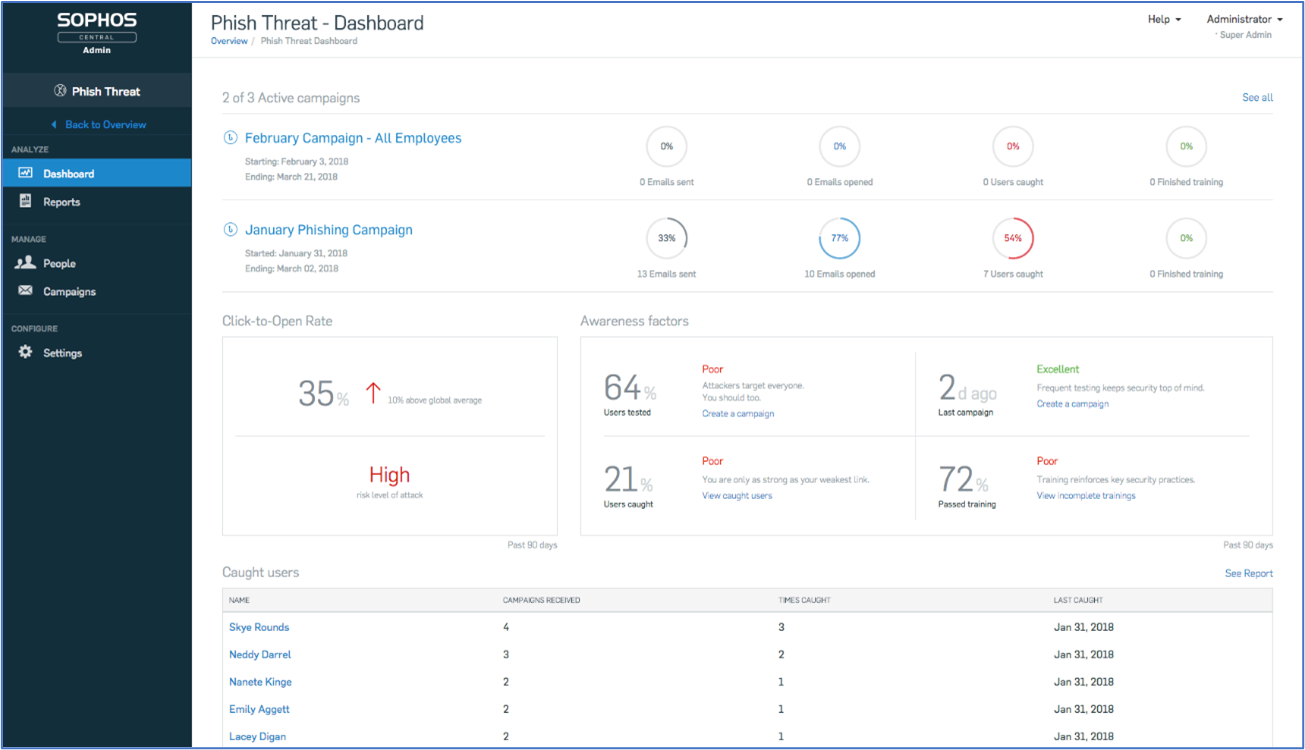Click Create a campaign under Users tested
Image resolution: width=1305 pixels, height=750 pixels.
pos(738,413)
